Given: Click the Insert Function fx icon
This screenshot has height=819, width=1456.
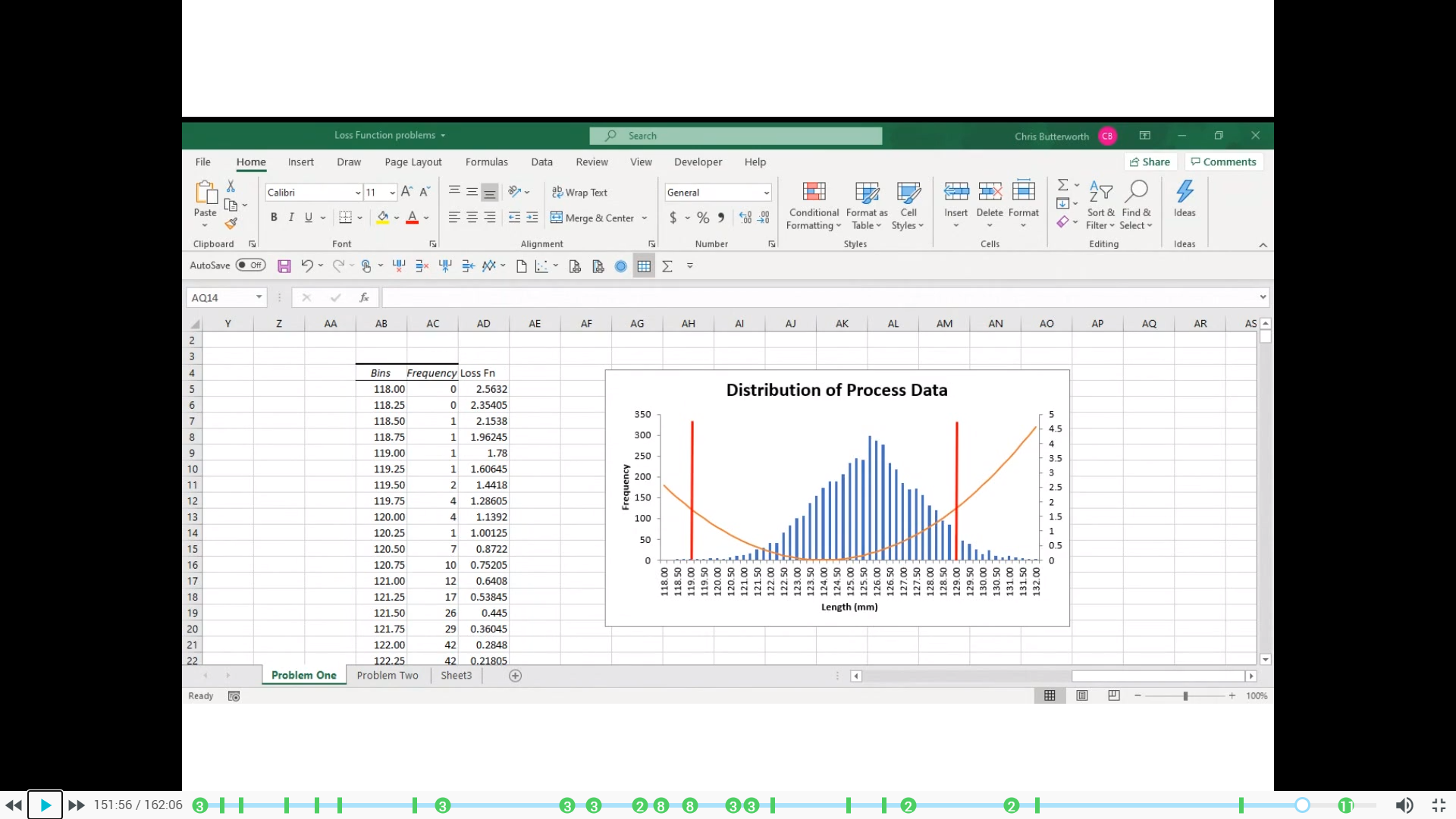Looking at the screenshot, I should pyautogui.click(x=364, y=297).
